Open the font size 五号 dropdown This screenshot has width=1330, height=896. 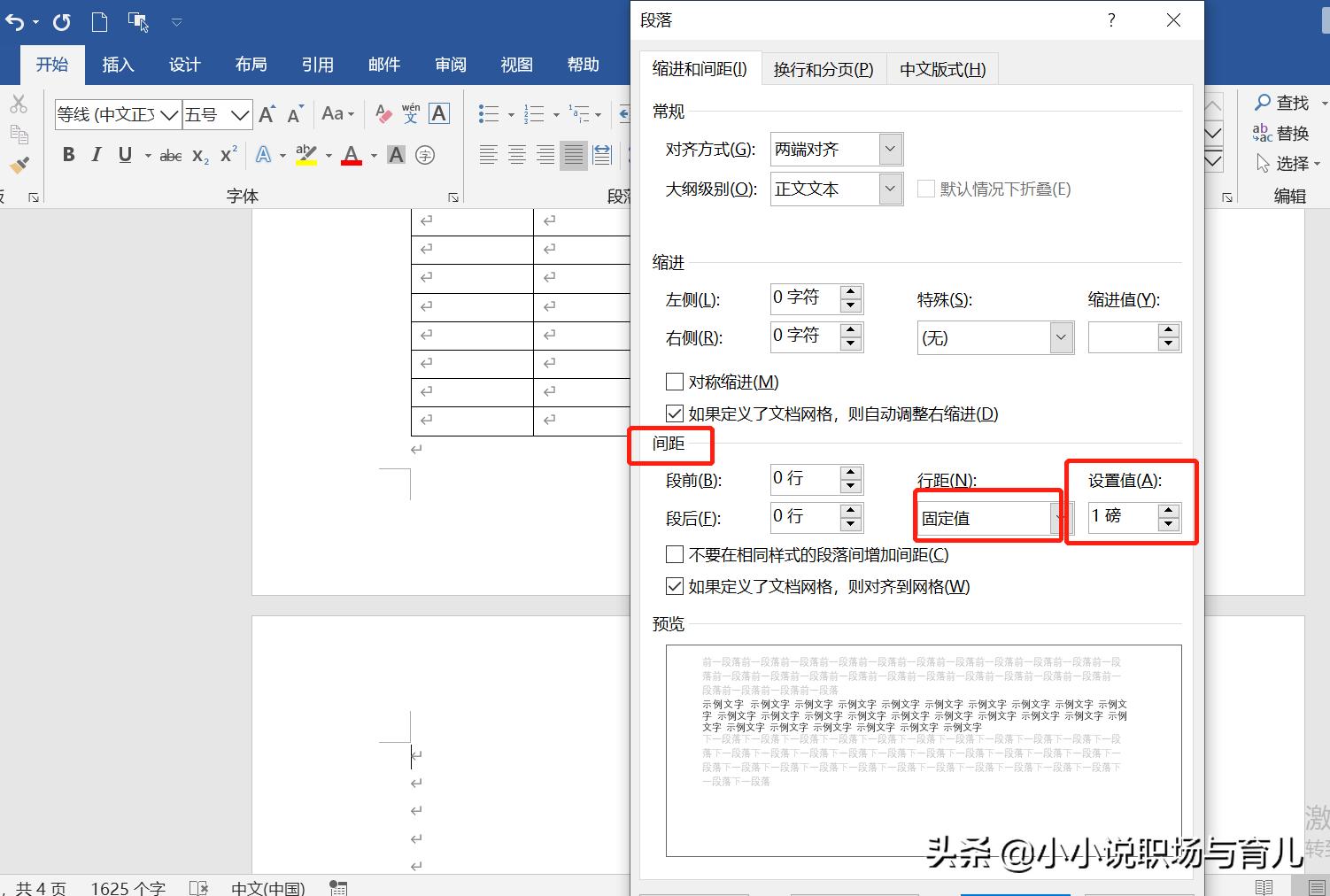pyautogui.click(x=241, y=114)
